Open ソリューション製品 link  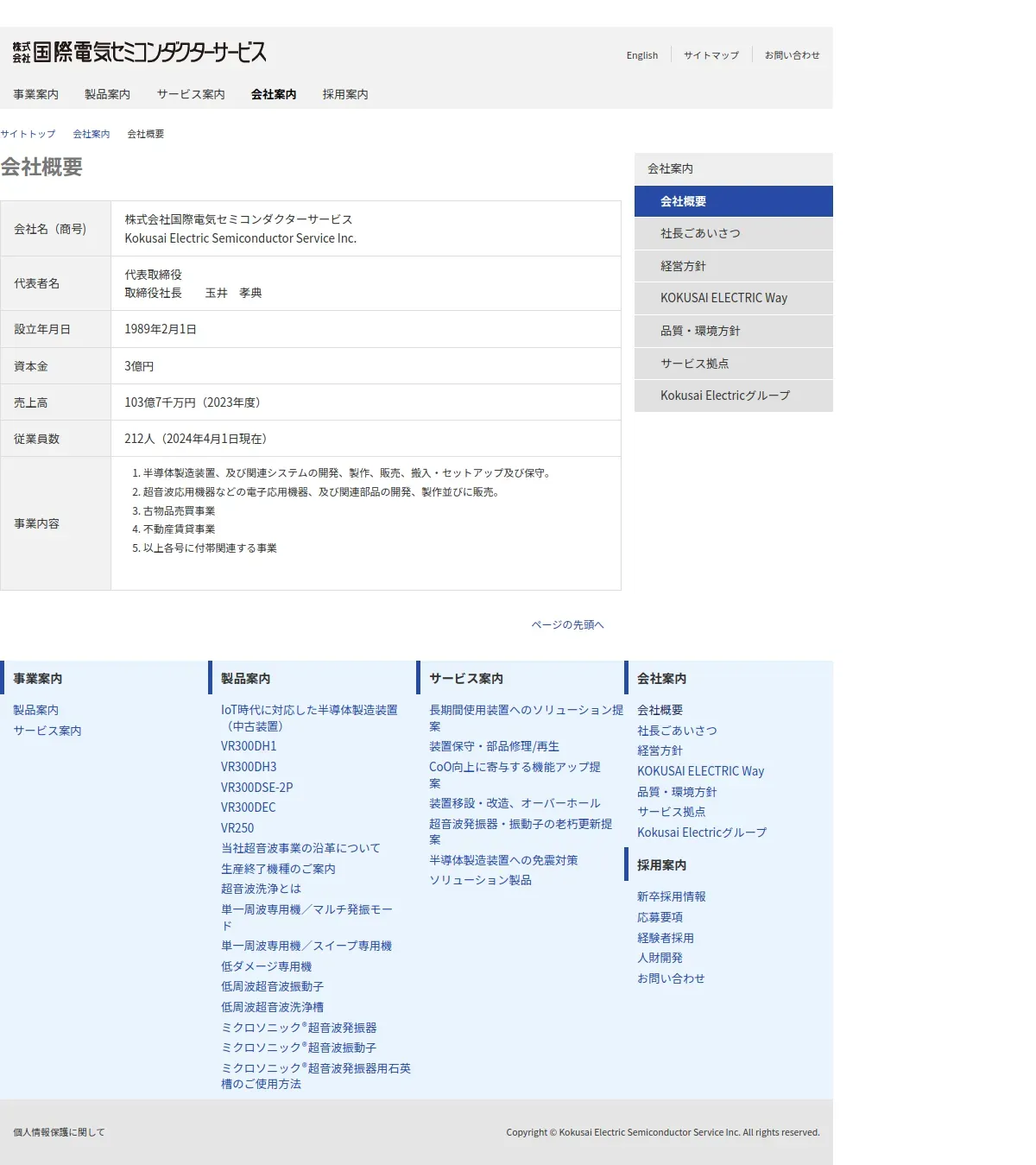tap(480, 880)
